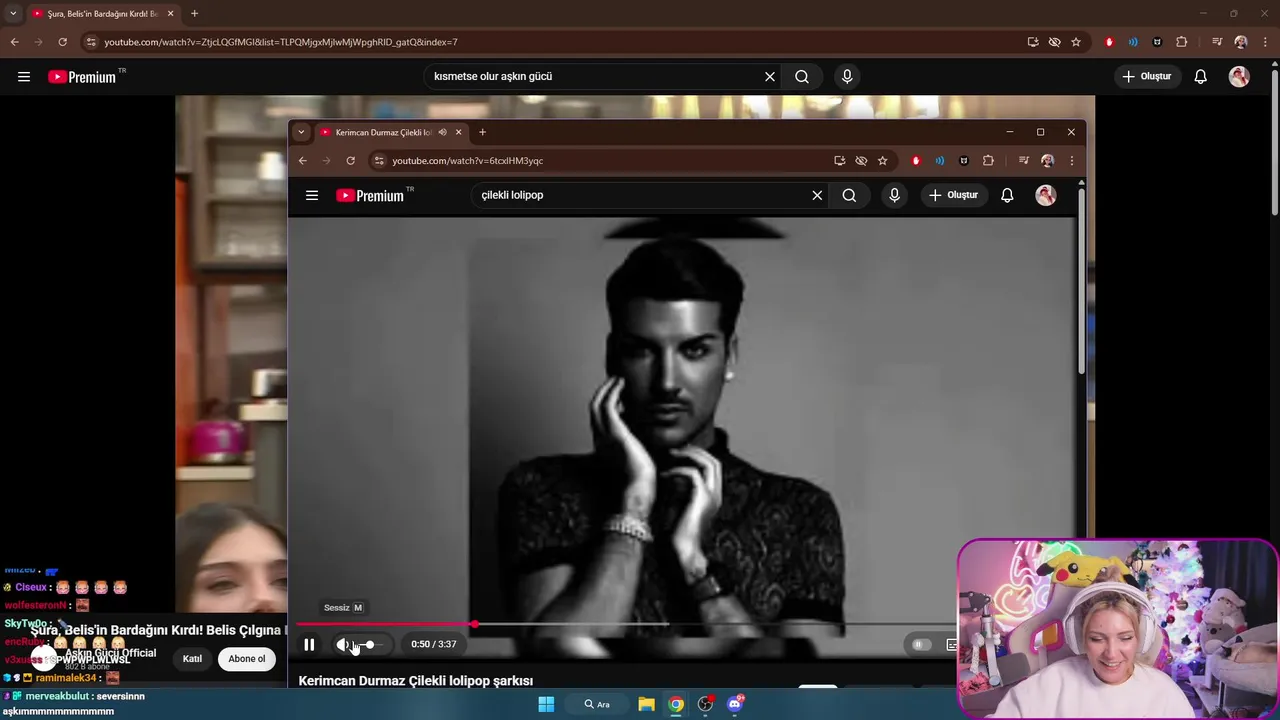This screenshot has height=720, width=1280.
Task: Click the 'Kerimcan Durmaz Çilekli lolipop şarkısı' title
Action: pyautogui.click(x=416, y=681)
